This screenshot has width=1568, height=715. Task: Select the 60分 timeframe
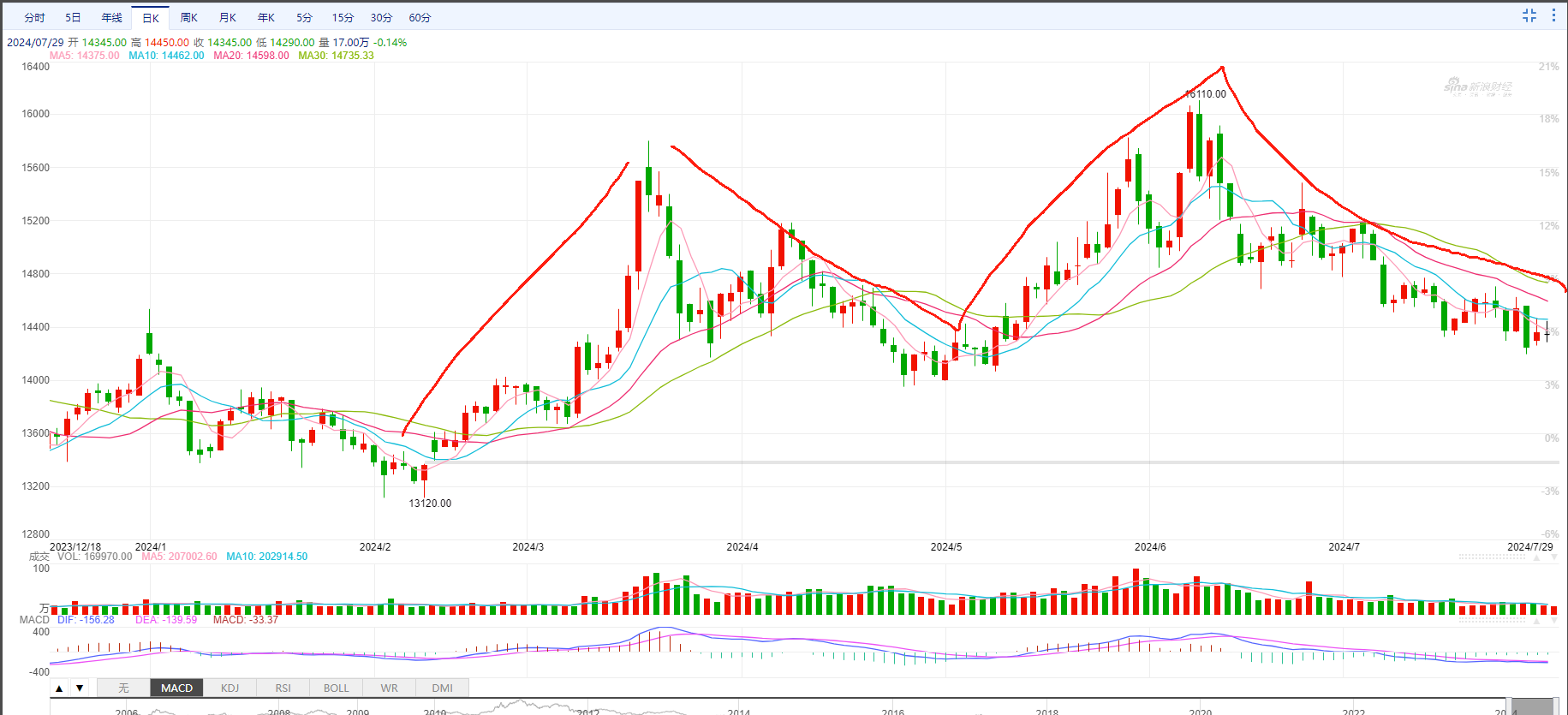coord(420,18)
